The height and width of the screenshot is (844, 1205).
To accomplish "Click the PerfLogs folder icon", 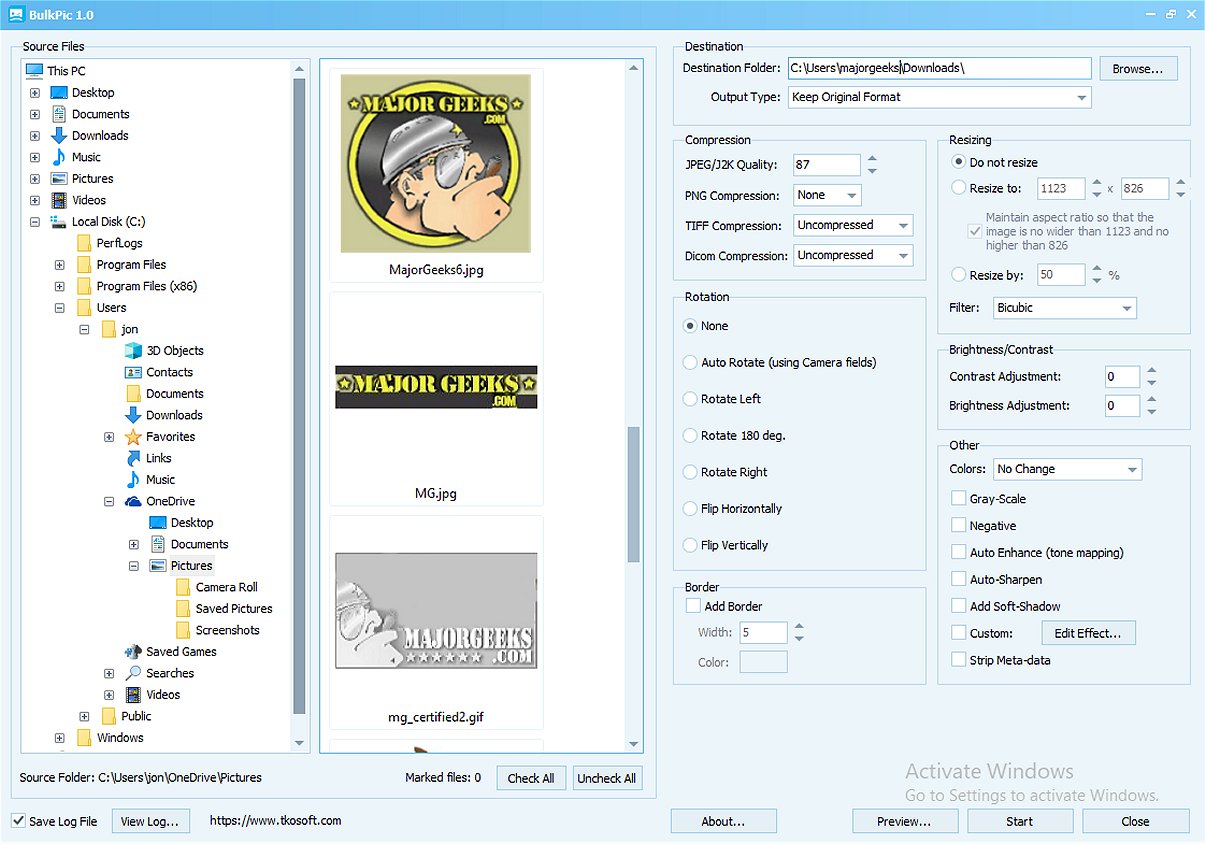I will [84, 243].
